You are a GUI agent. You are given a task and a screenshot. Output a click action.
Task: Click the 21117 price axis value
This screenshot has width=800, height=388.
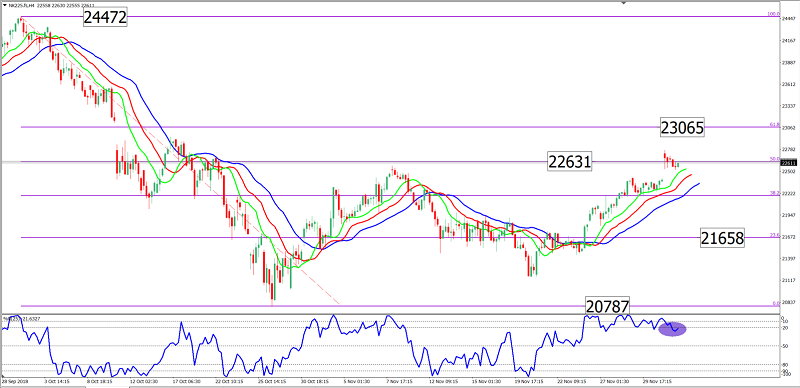789,281
